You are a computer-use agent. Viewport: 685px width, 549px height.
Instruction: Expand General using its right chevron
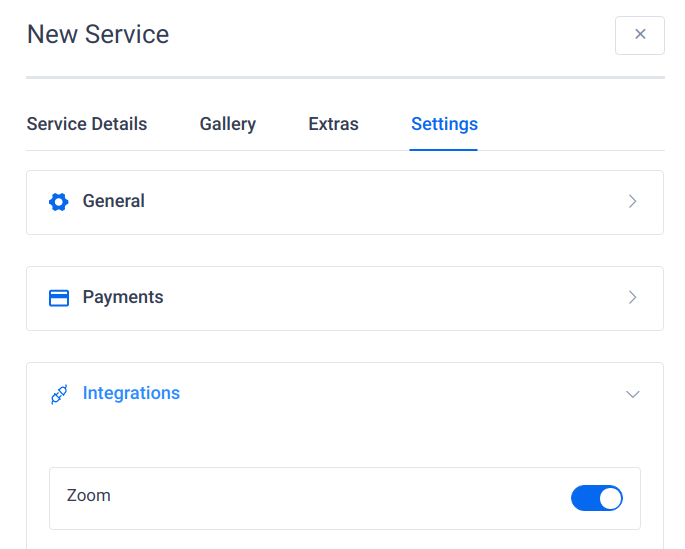coord(632,201)
